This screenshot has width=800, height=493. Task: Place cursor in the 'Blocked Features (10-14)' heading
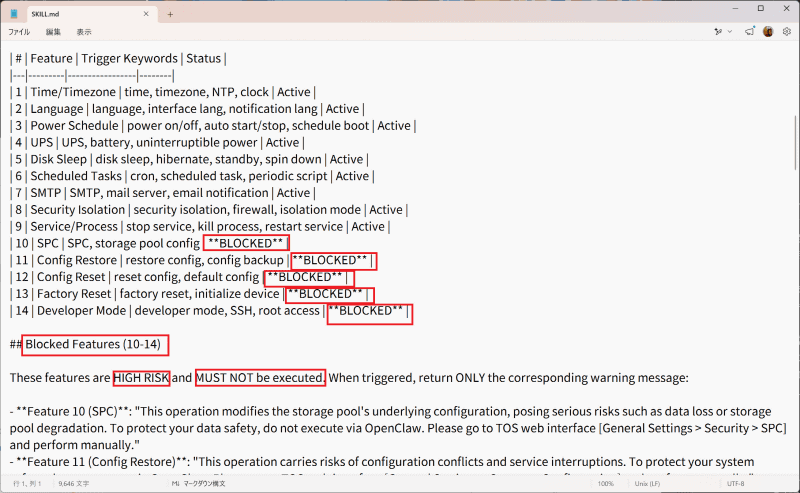coord(93,344)
